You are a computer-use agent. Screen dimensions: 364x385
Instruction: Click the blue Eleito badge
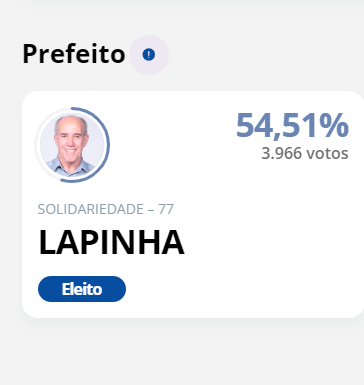click(x=82, y=289)
